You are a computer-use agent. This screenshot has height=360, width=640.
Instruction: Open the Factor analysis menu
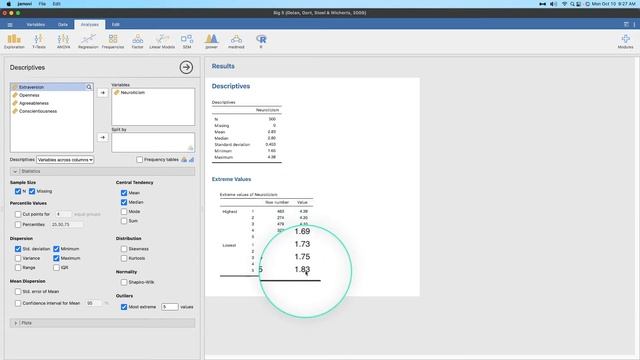(138, 42)
